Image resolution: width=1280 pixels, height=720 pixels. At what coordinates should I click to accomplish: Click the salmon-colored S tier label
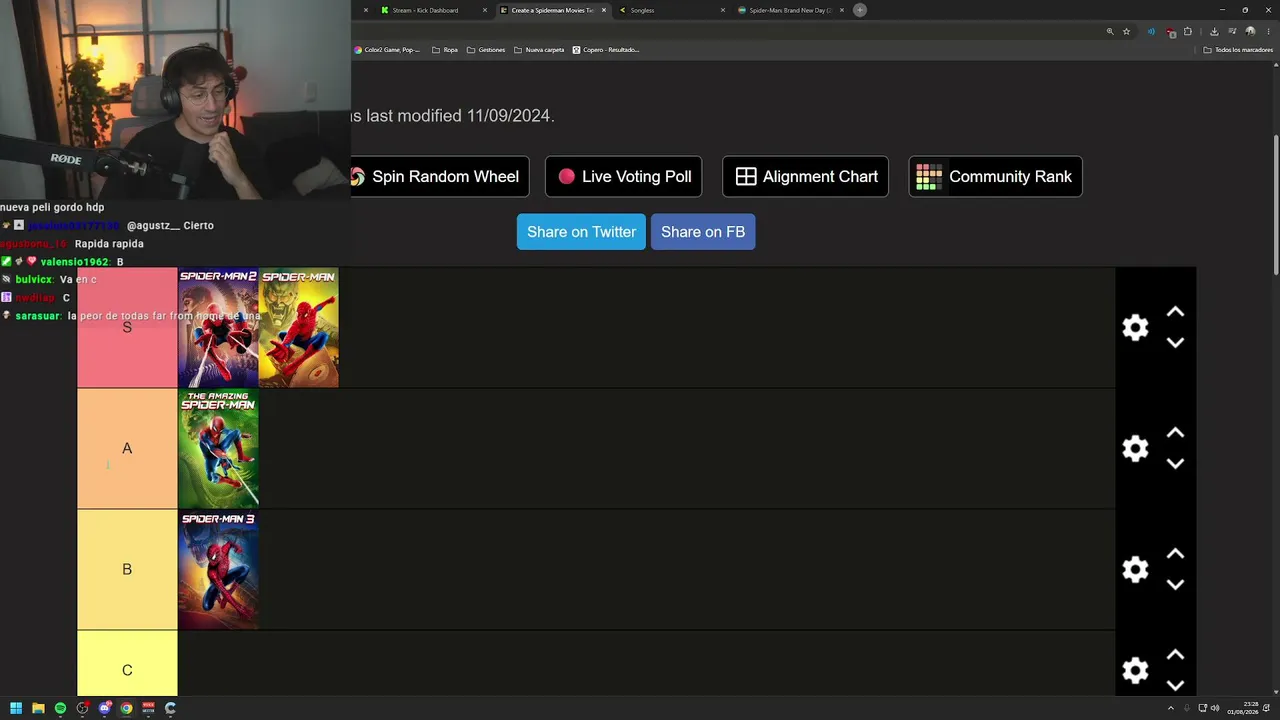[x=127, y=328]
